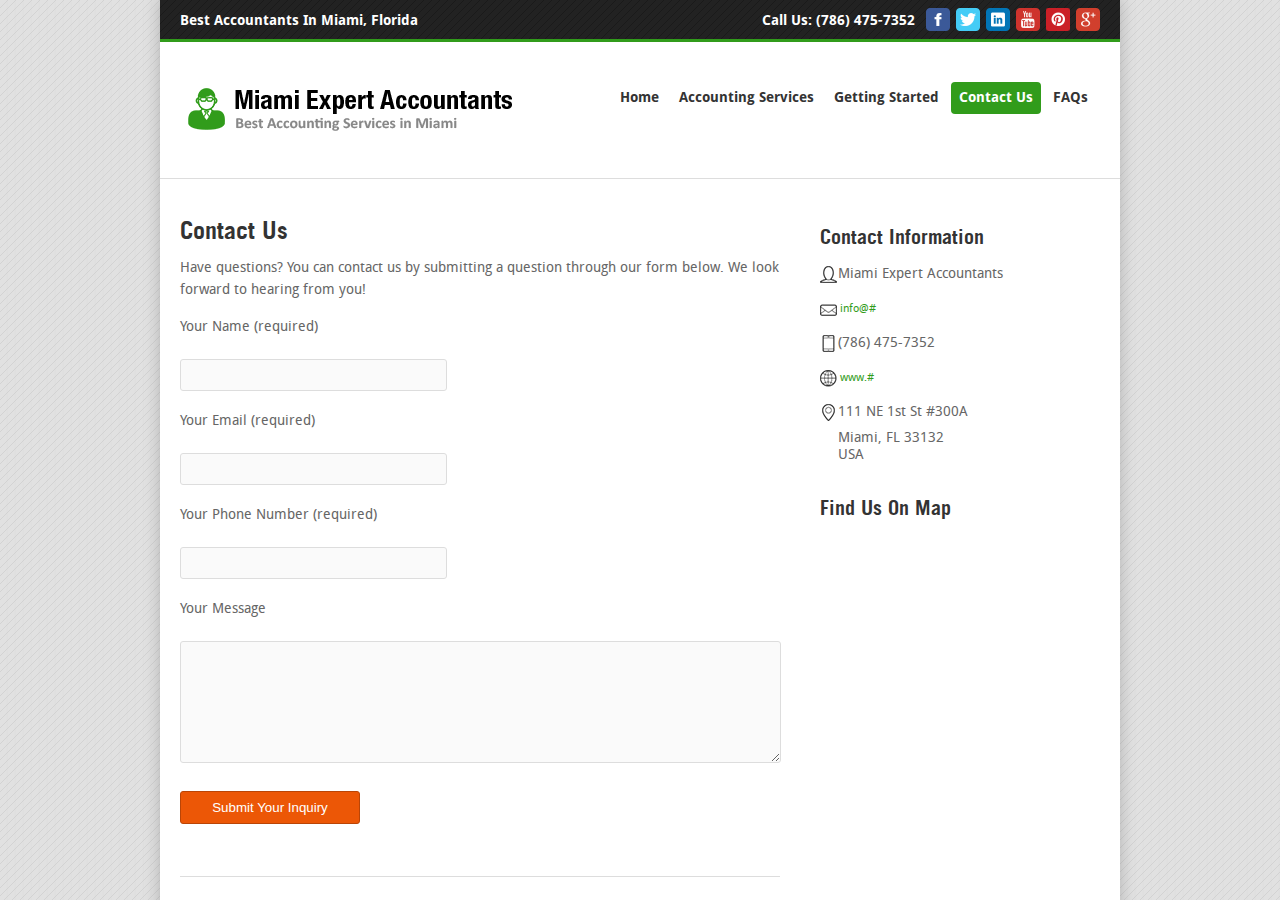
Task: Click the person icon beside Miami Expert Accountants
Action: click(828, 275)
